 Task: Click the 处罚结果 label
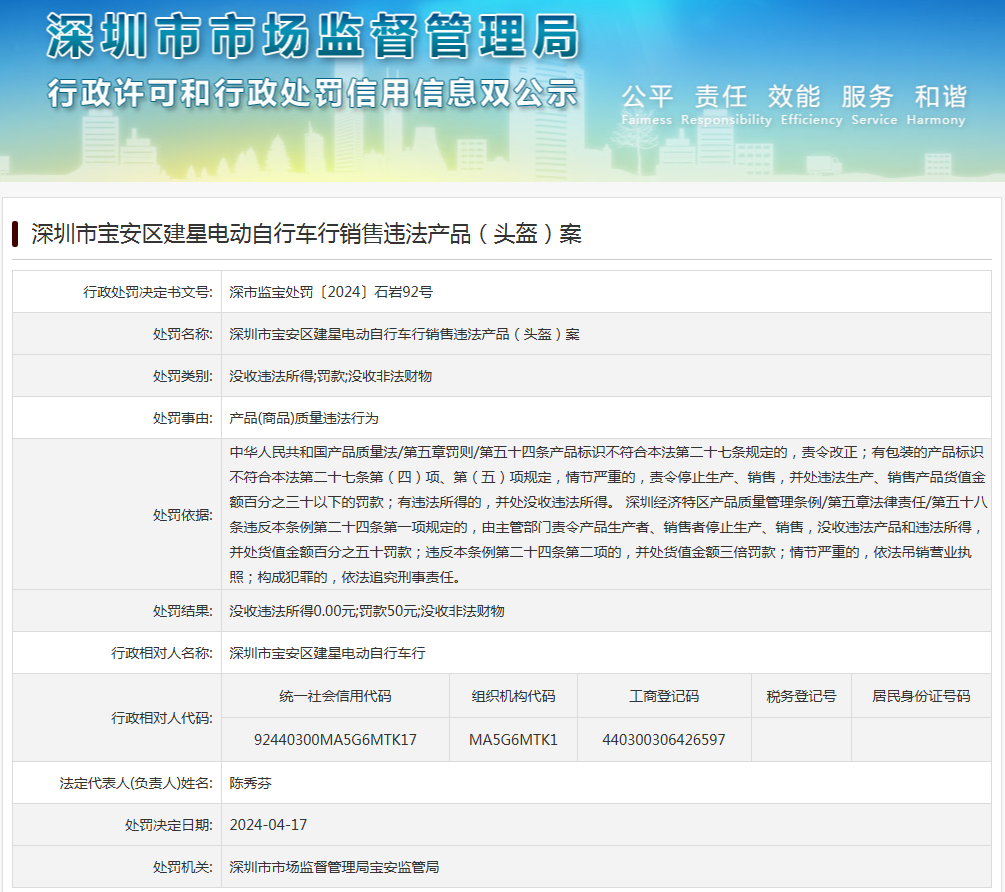[183, 611]
